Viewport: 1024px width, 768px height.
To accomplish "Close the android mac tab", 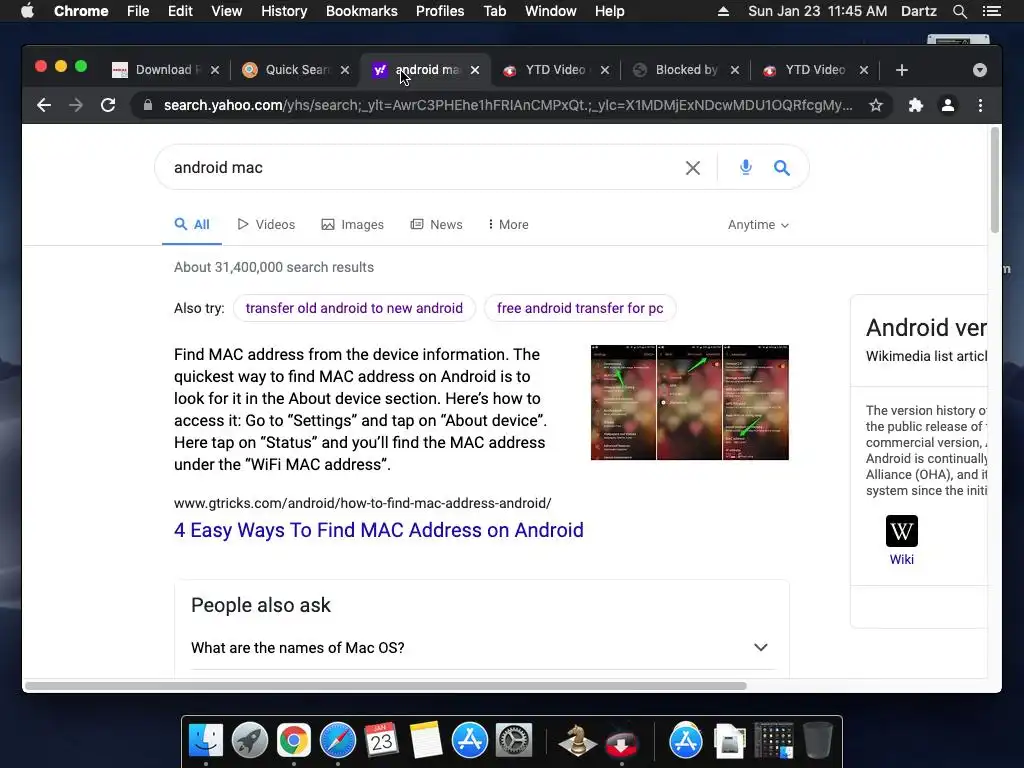I will (475, 70).
